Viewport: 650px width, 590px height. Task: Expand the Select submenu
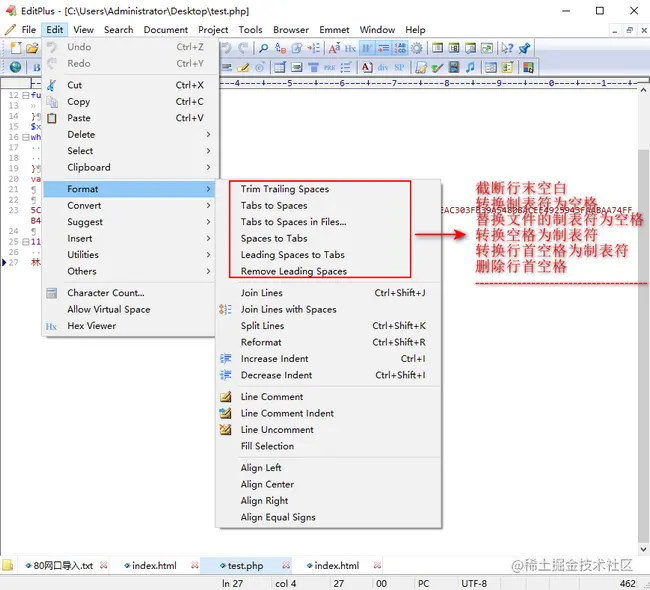coord(129,151)
